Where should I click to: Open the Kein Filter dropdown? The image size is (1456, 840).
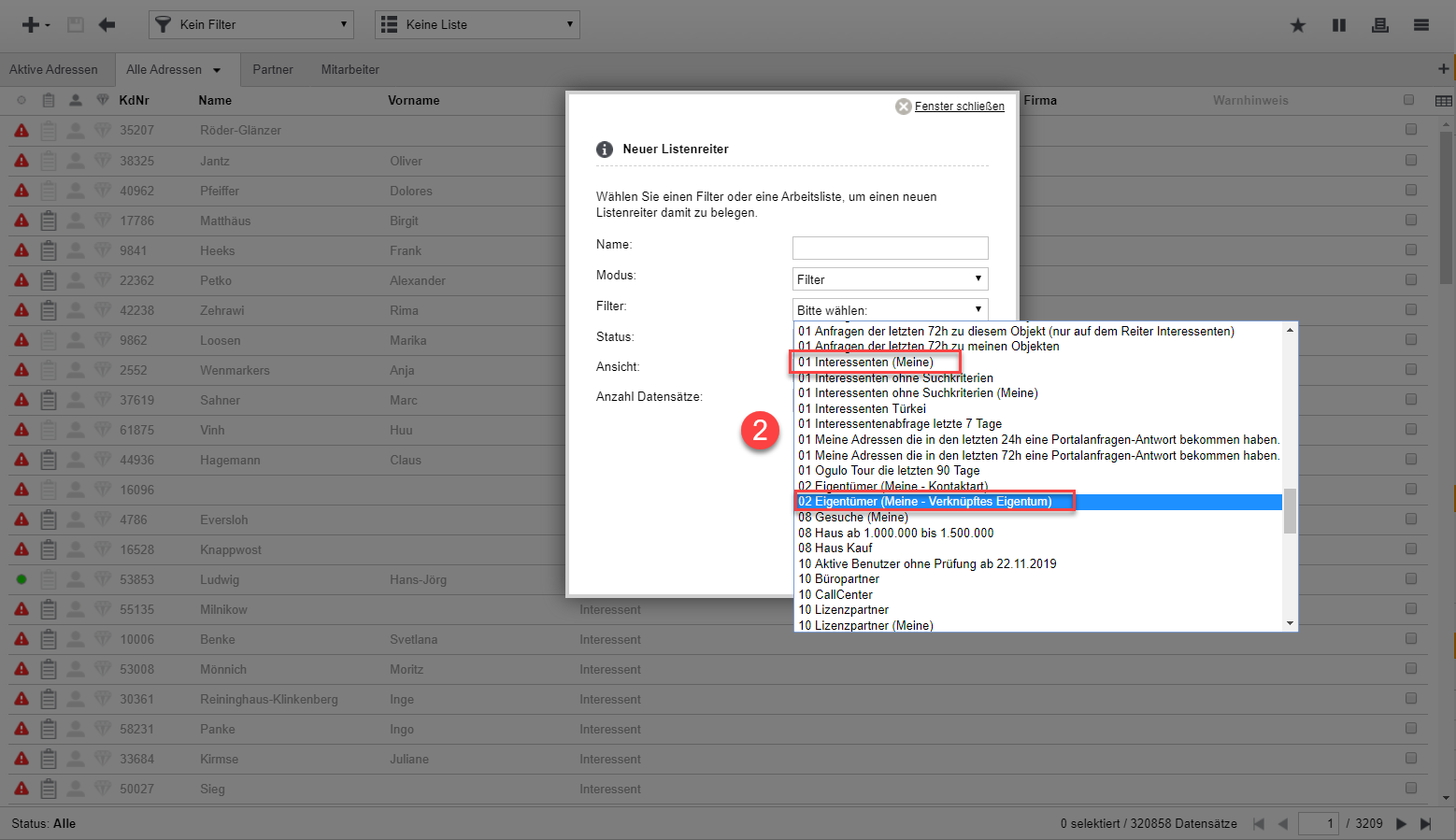coord(250,24)
